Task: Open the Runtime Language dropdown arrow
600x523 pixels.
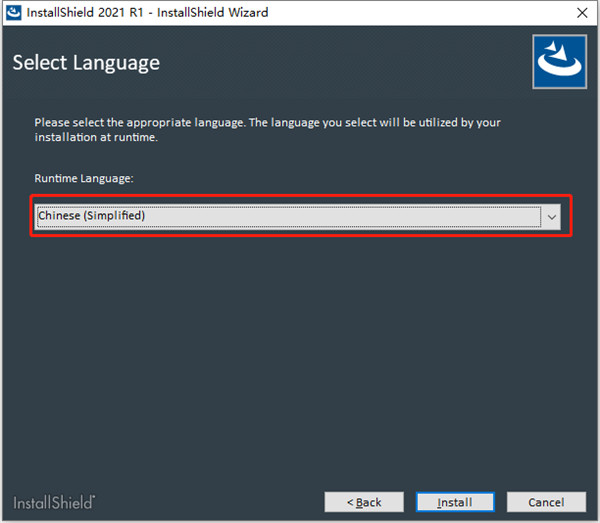Action: pyautogui.click(x=551, y=217)
